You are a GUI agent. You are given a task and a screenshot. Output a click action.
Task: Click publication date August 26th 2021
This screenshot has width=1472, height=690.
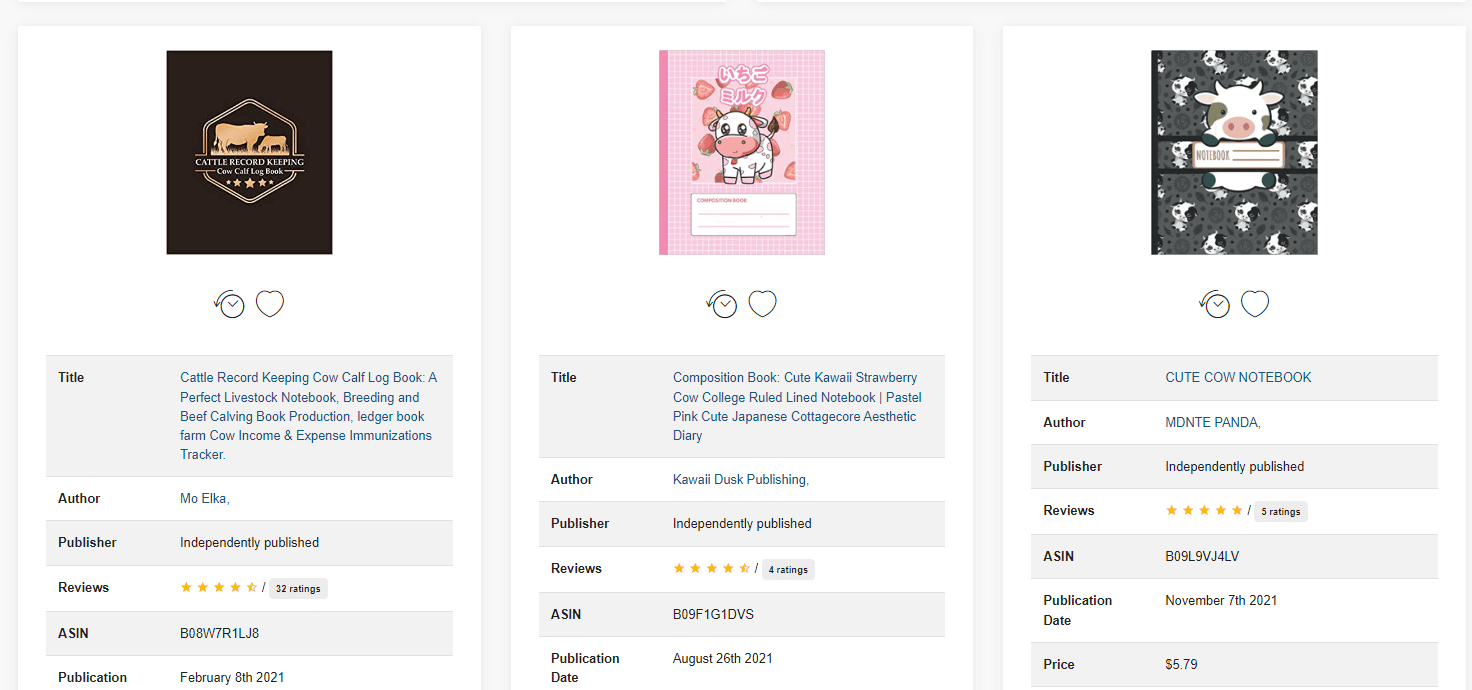[723, 658]
